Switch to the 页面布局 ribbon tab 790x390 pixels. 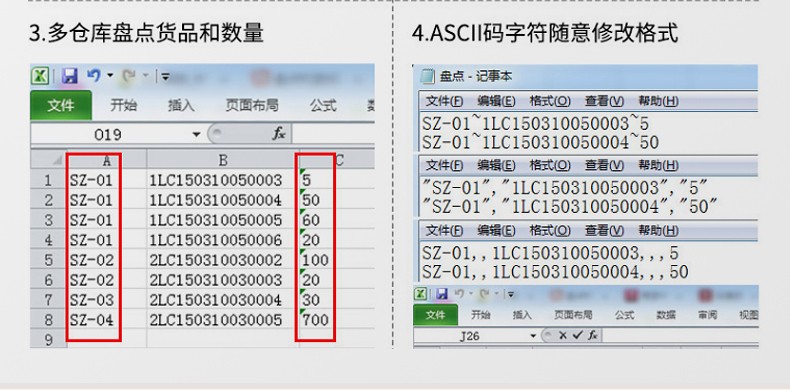[252, 105]
